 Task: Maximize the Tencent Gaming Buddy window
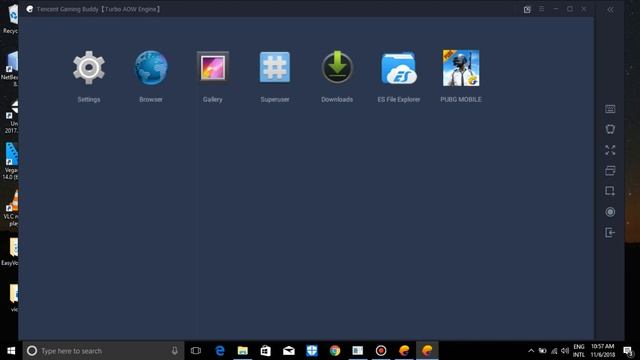tap(570, 9)
